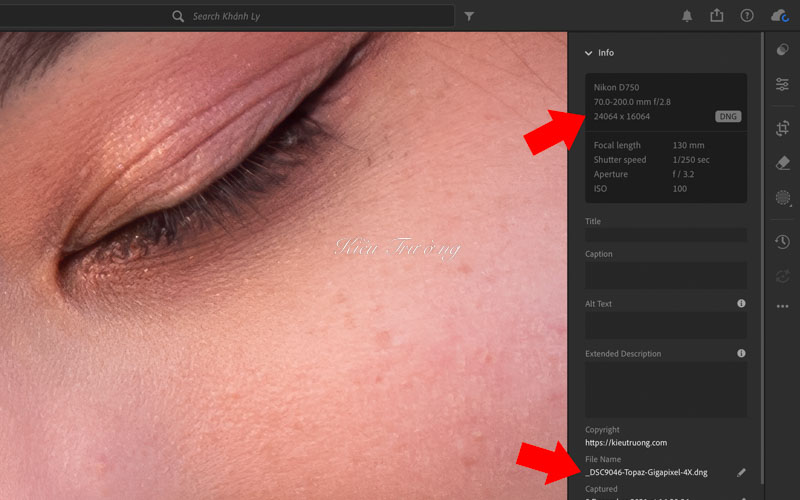Select the Healing eraser tool
This screenshot has height=500, width=800.
(x=783, y=163)
